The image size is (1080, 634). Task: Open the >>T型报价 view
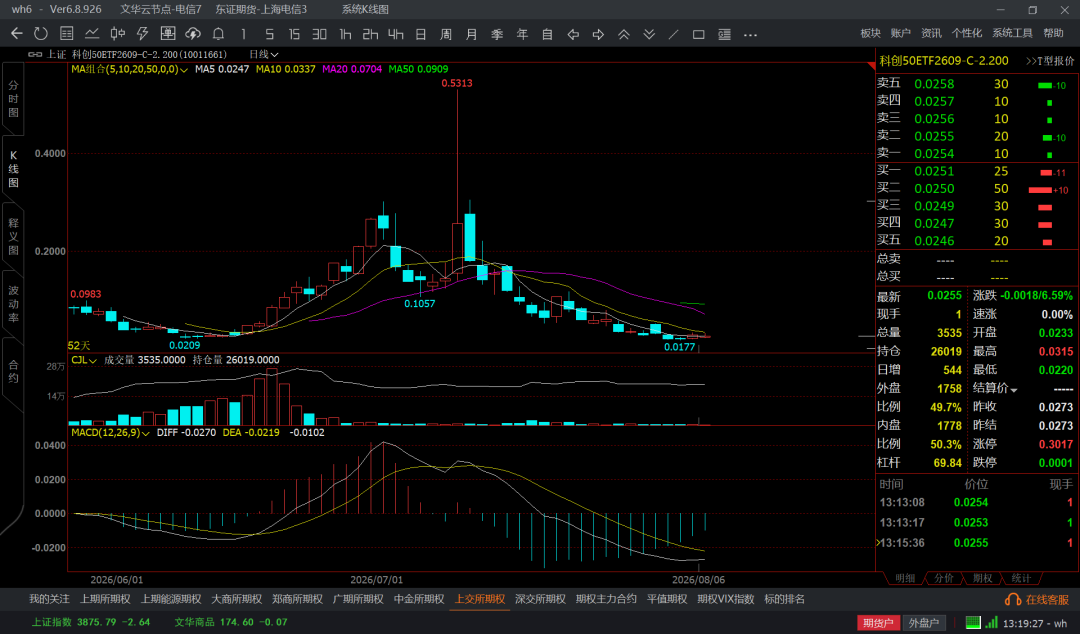(x=1050, y=61)
